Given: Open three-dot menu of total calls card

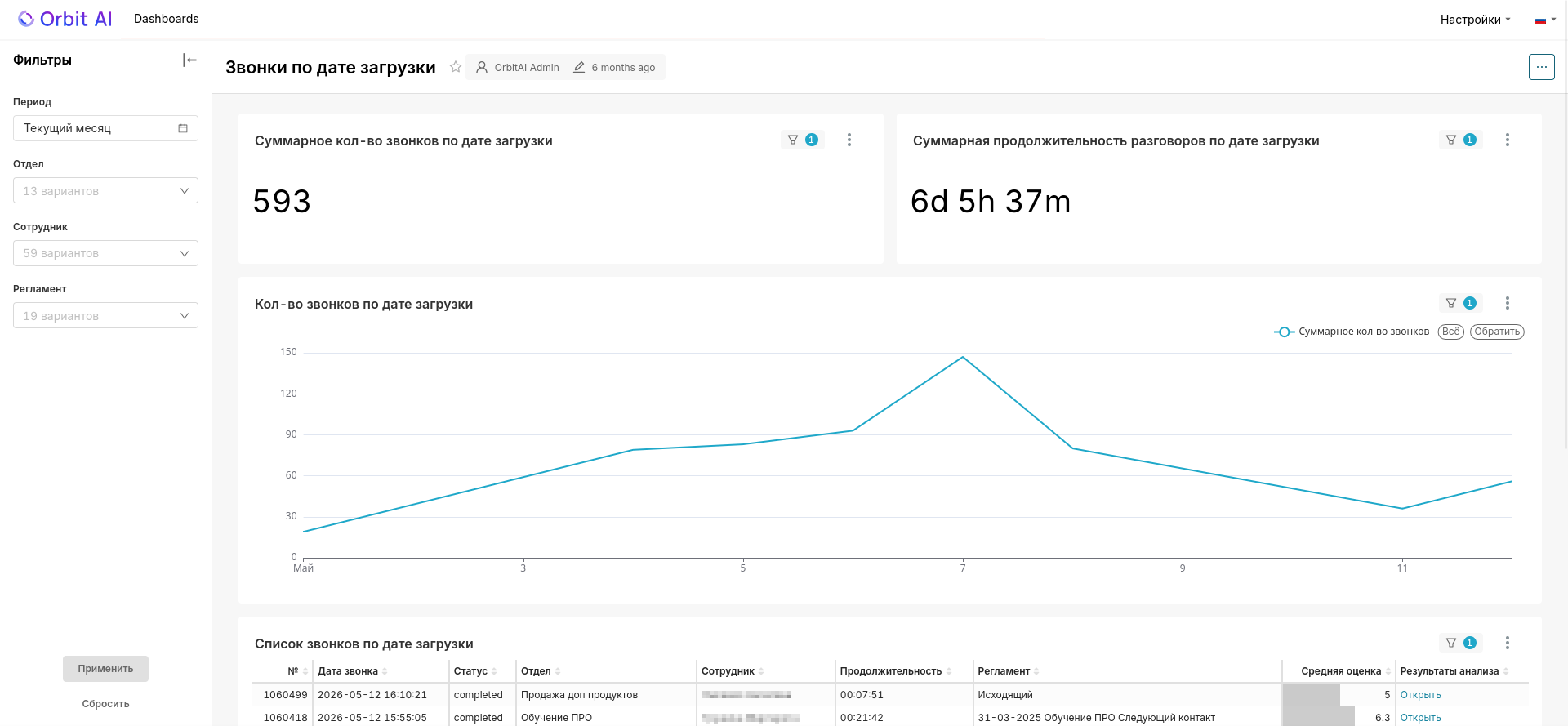Looking at the screenshot, I should click(849, 140).
